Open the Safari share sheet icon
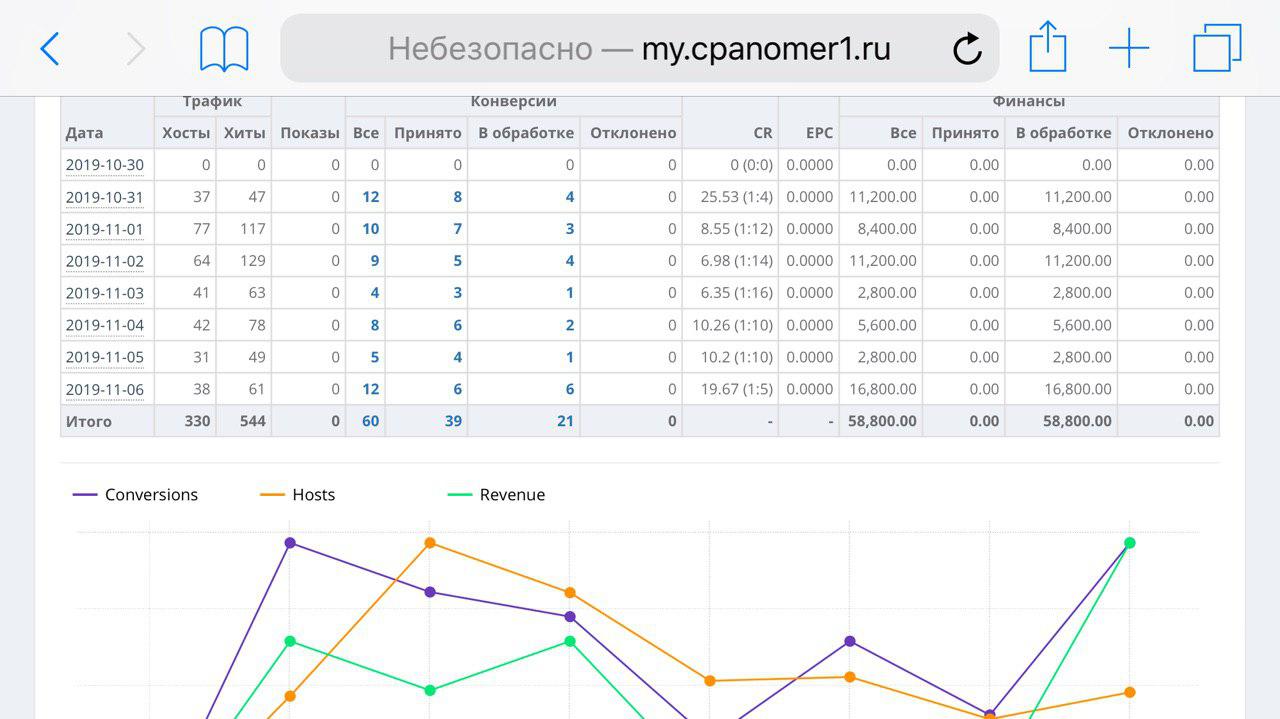The width and height of the screenshot is (1280, 719). pos(1047,48)
